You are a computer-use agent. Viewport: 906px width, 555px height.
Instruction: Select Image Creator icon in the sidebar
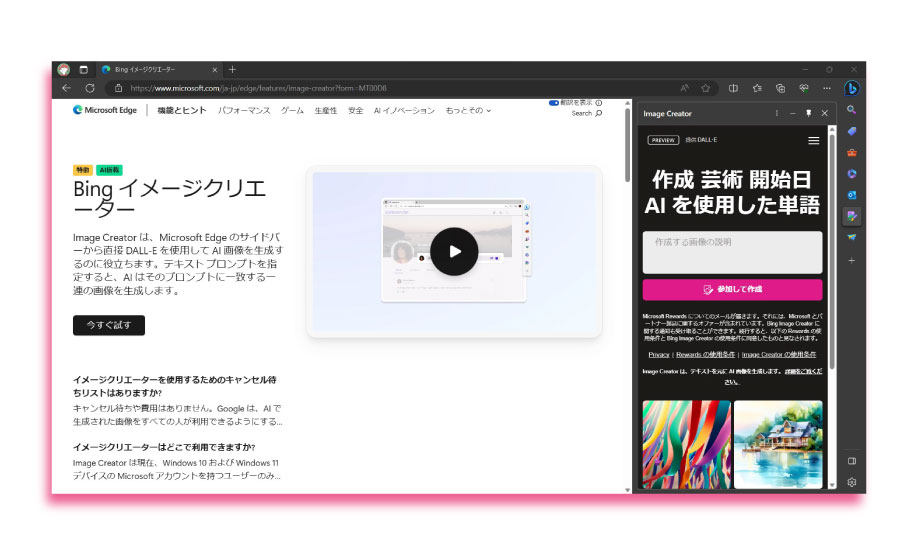pyautogui.click(x=852, y=217)
